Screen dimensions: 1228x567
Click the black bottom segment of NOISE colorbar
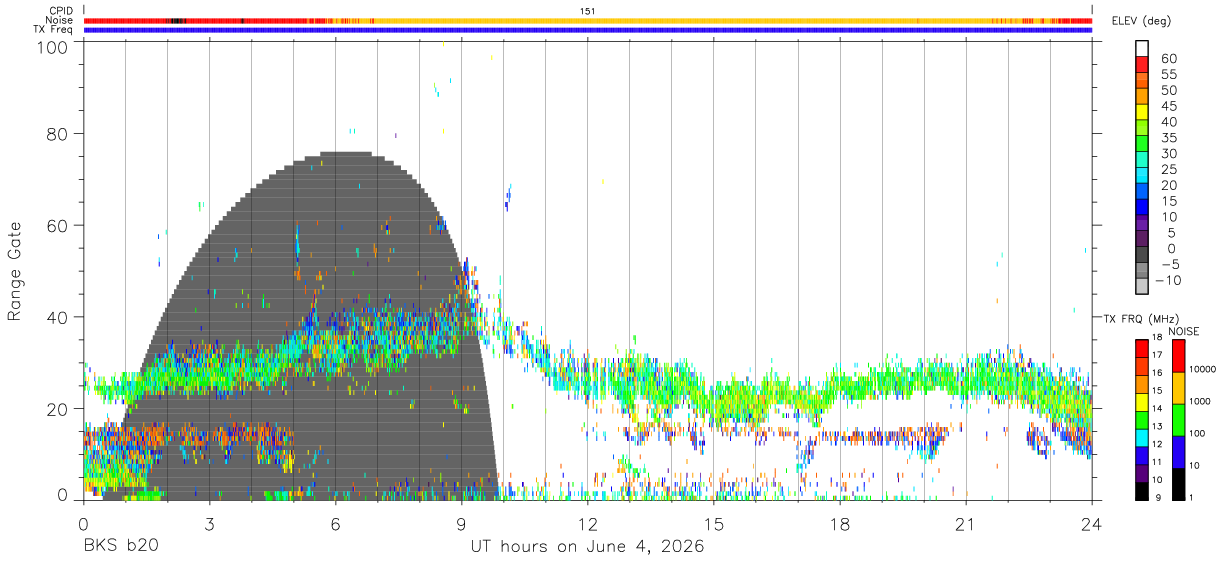tap(1178, 483)
